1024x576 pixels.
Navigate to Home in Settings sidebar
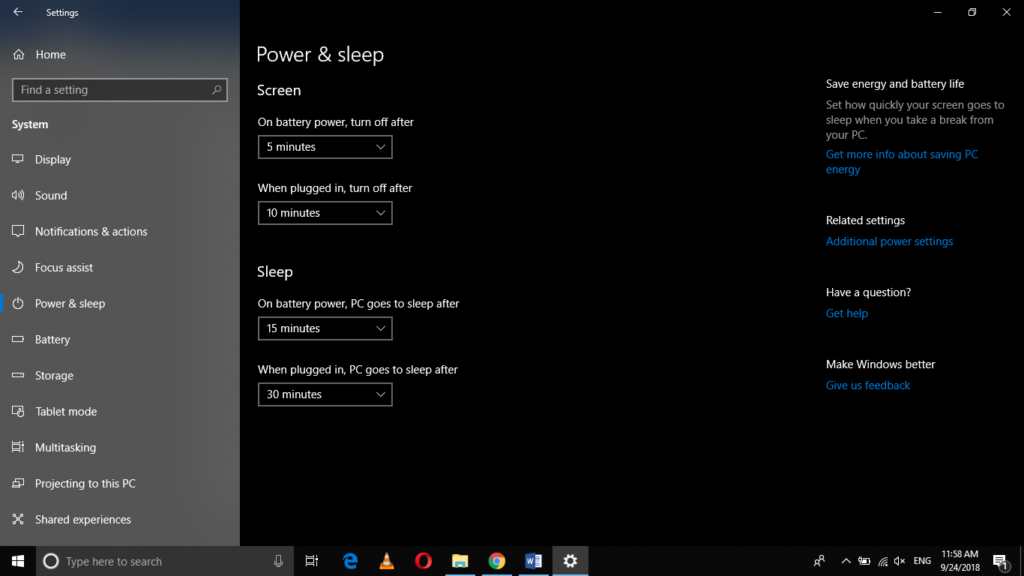point(48,54)
